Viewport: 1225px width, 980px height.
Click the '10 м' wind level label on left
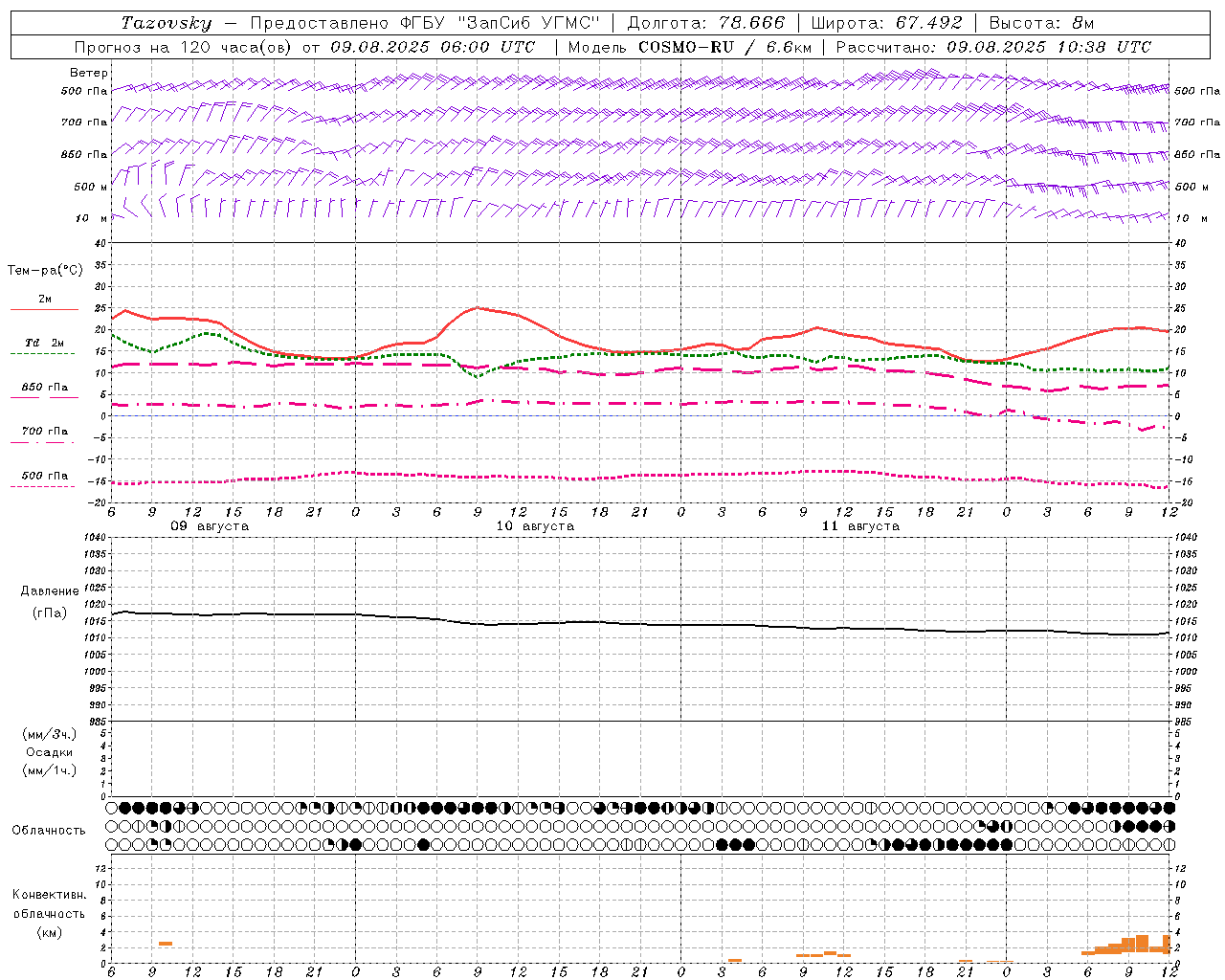coord(92,218)
